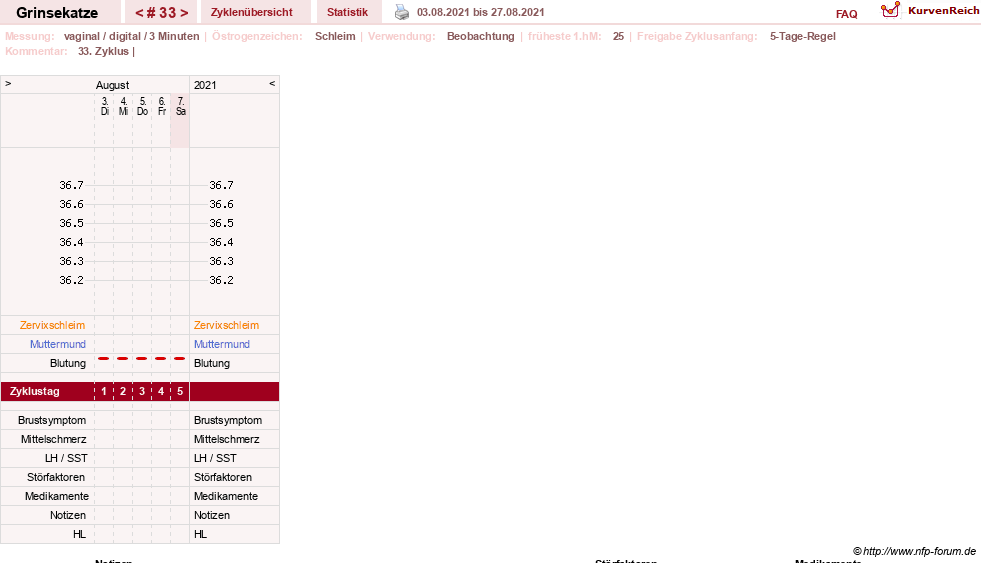The height and width of the screenshot is (563, 981).
Task: Expand the chart with the > arrow near August
Action: point(8,83)
